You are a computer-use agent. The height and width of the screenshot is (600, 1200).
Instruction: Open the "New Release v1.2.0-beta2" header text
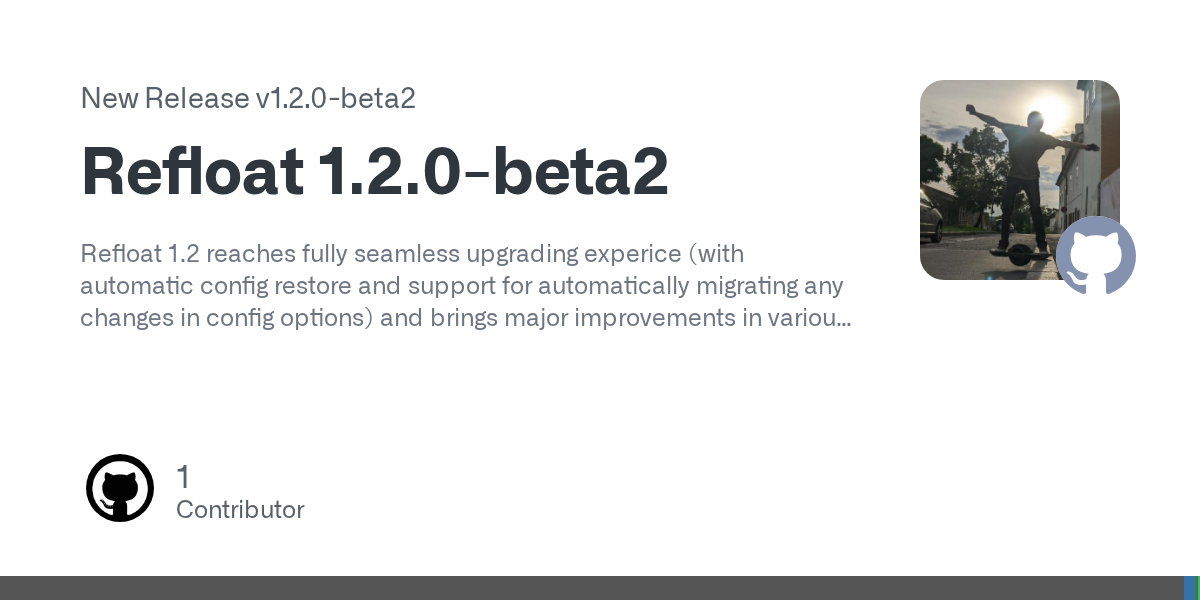point(247,99)
